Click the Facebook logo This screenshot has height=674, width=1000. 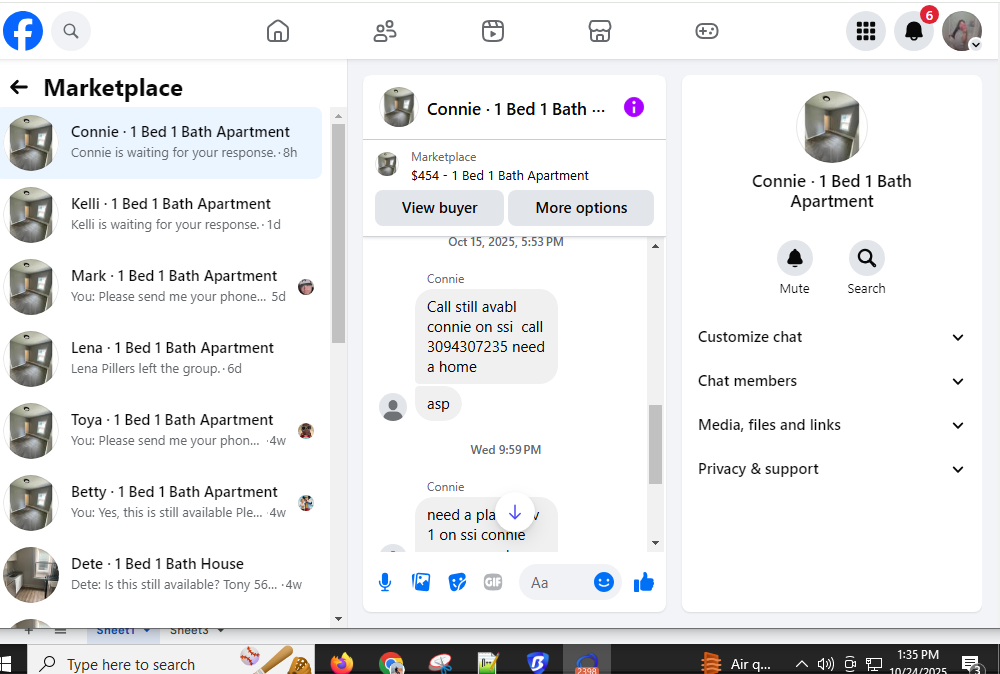tap(23, 31)
